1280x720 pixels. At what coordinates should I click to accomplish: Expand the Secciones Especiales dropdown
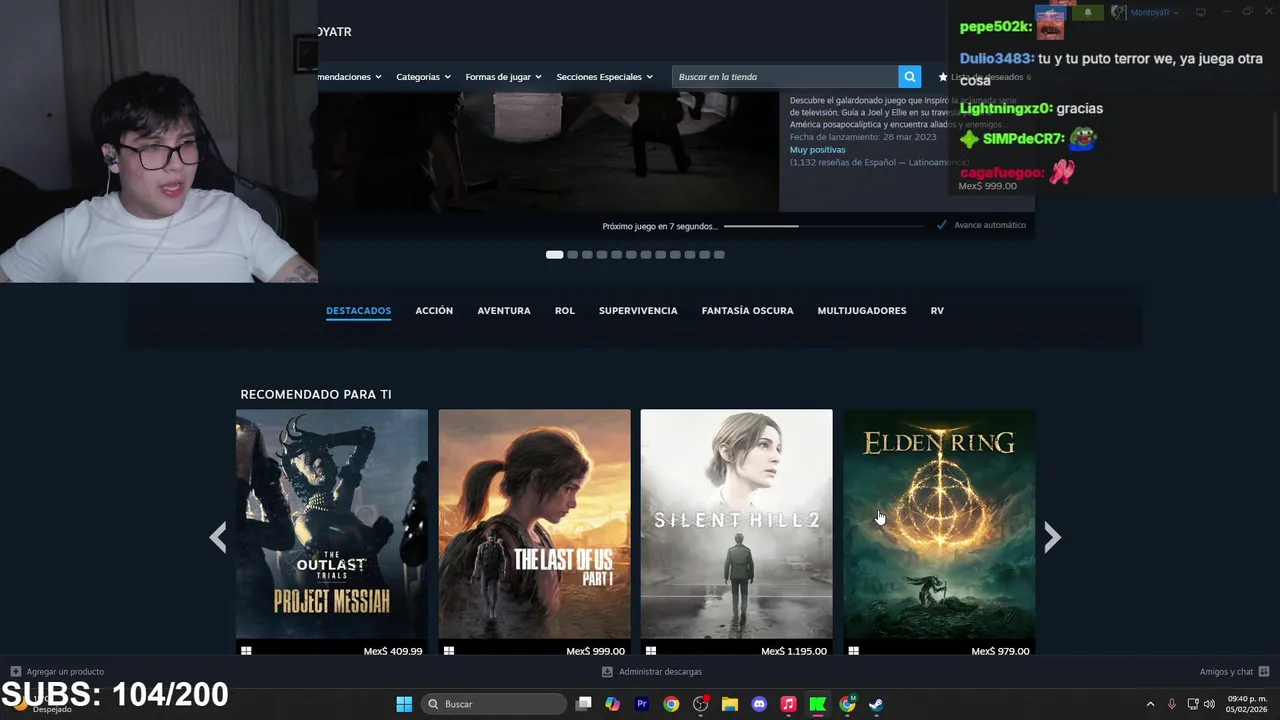[604, 77]
